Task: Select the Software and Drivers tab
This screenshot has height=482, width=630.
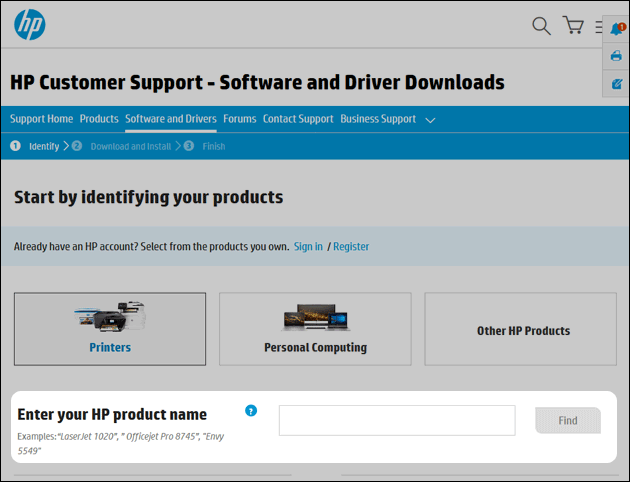Action: [171, 119]
